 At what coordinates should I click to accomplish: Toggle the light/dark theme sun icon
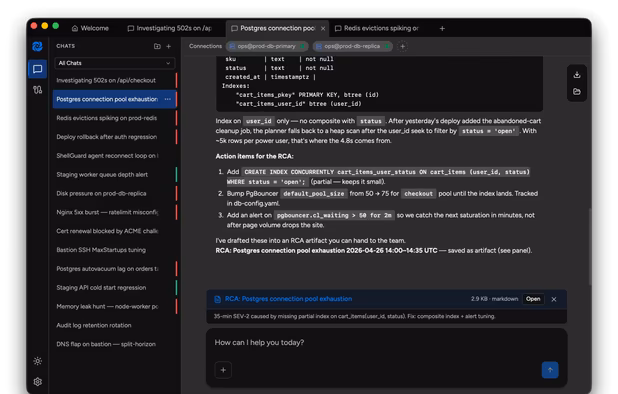click(37, 361)
